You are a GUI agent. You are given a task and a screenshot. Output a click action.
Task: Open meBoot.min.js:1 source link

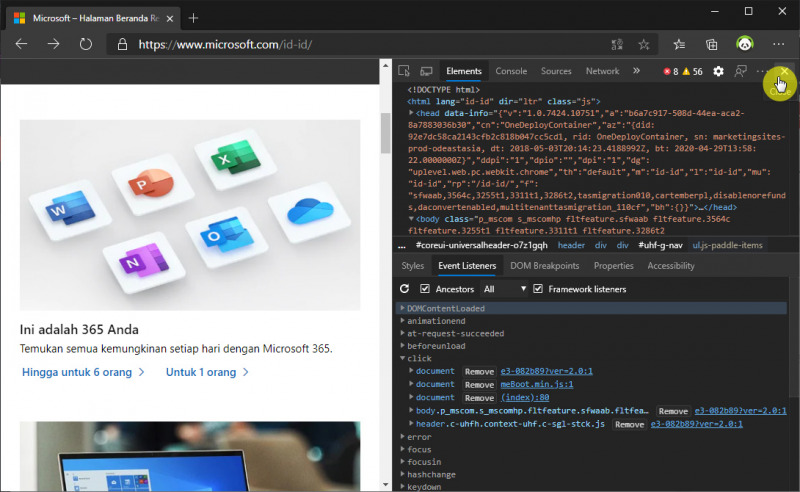pyautogui.click(x=537, y=384)
